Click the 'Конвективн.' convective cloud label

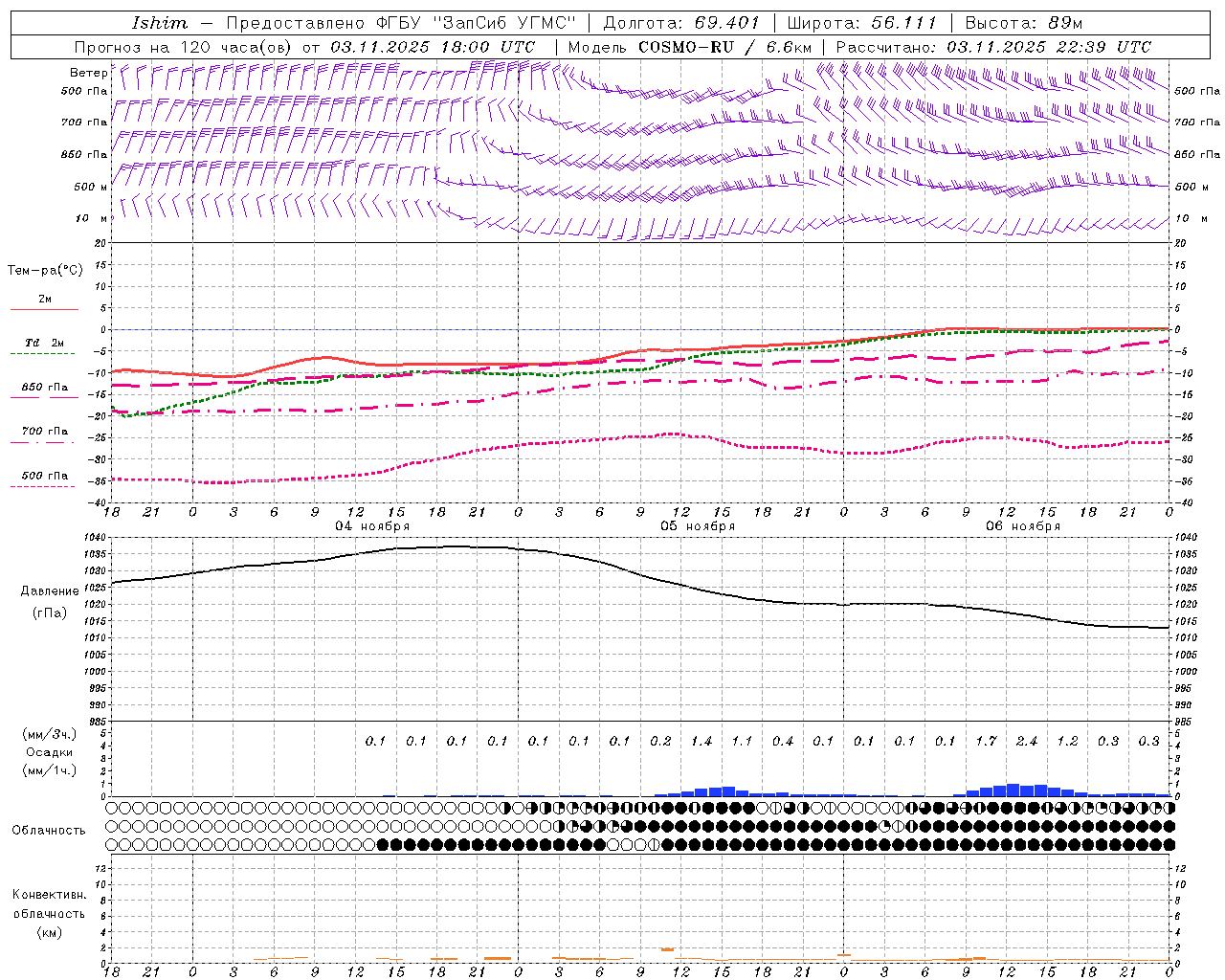[x=49, y=895]
